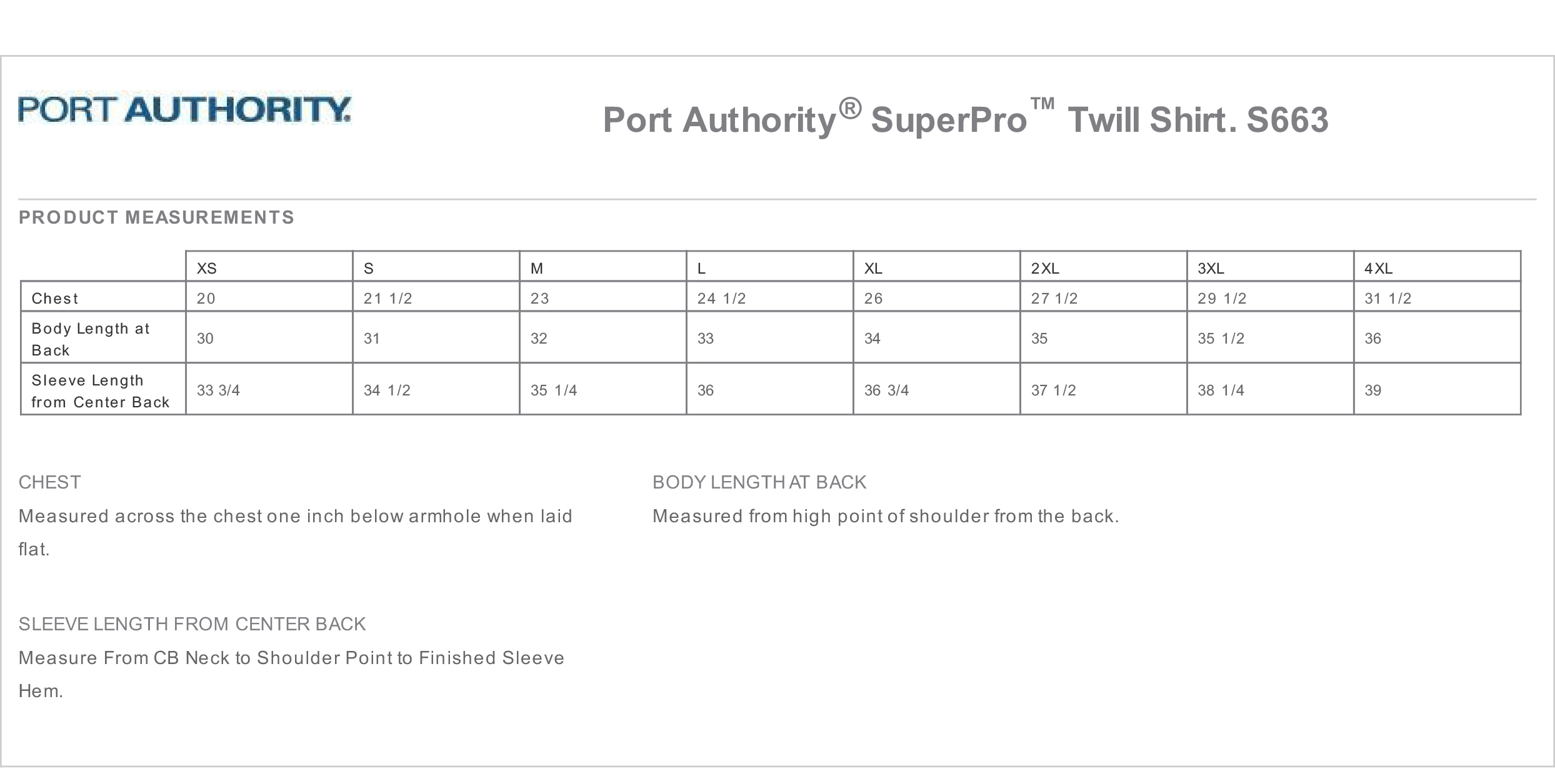
Task: Click the Product Measurements heading
Action: [x=156, y=217]
